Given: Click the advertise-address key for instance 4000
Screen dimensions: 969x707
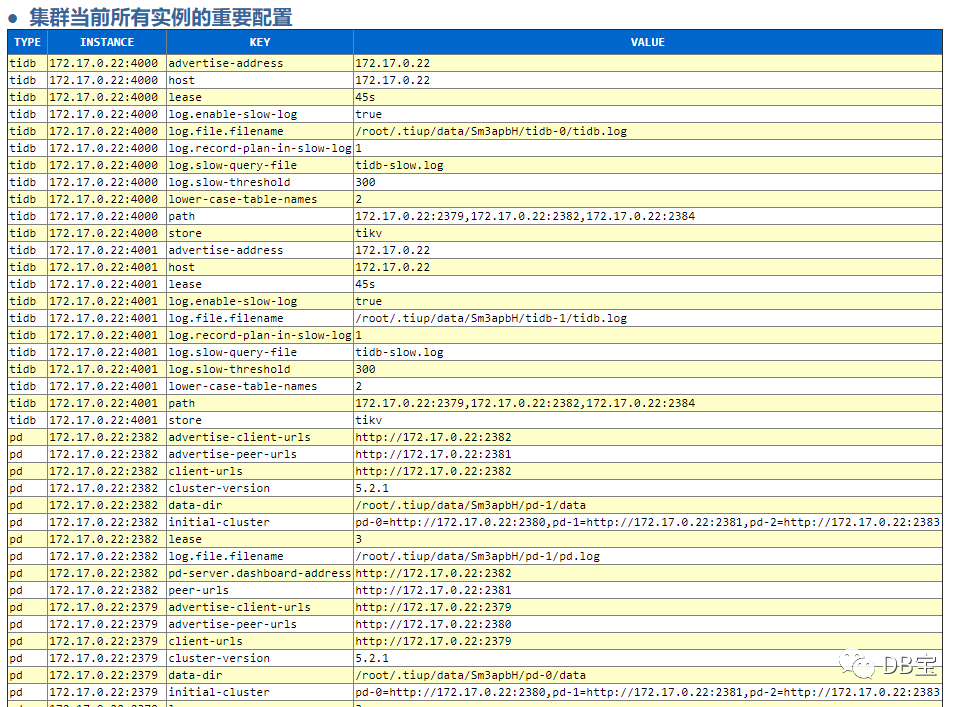Looking at the screenshot, I should (226, 63).
